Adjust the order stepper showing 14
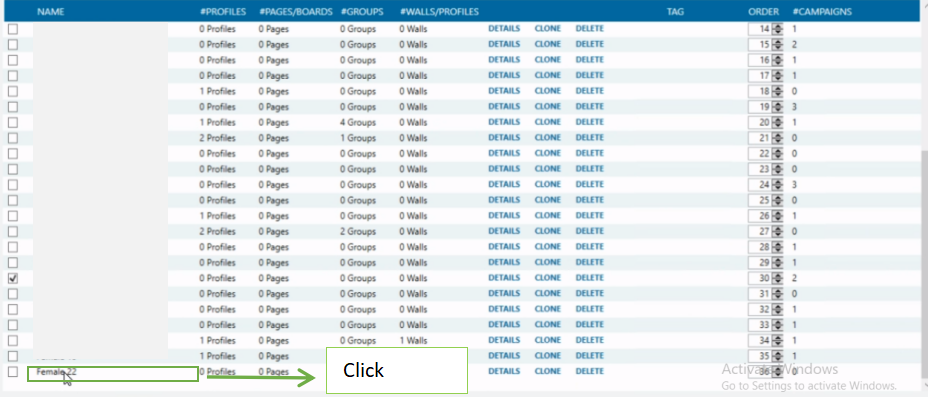929x398 pixels. pos(777,29)
